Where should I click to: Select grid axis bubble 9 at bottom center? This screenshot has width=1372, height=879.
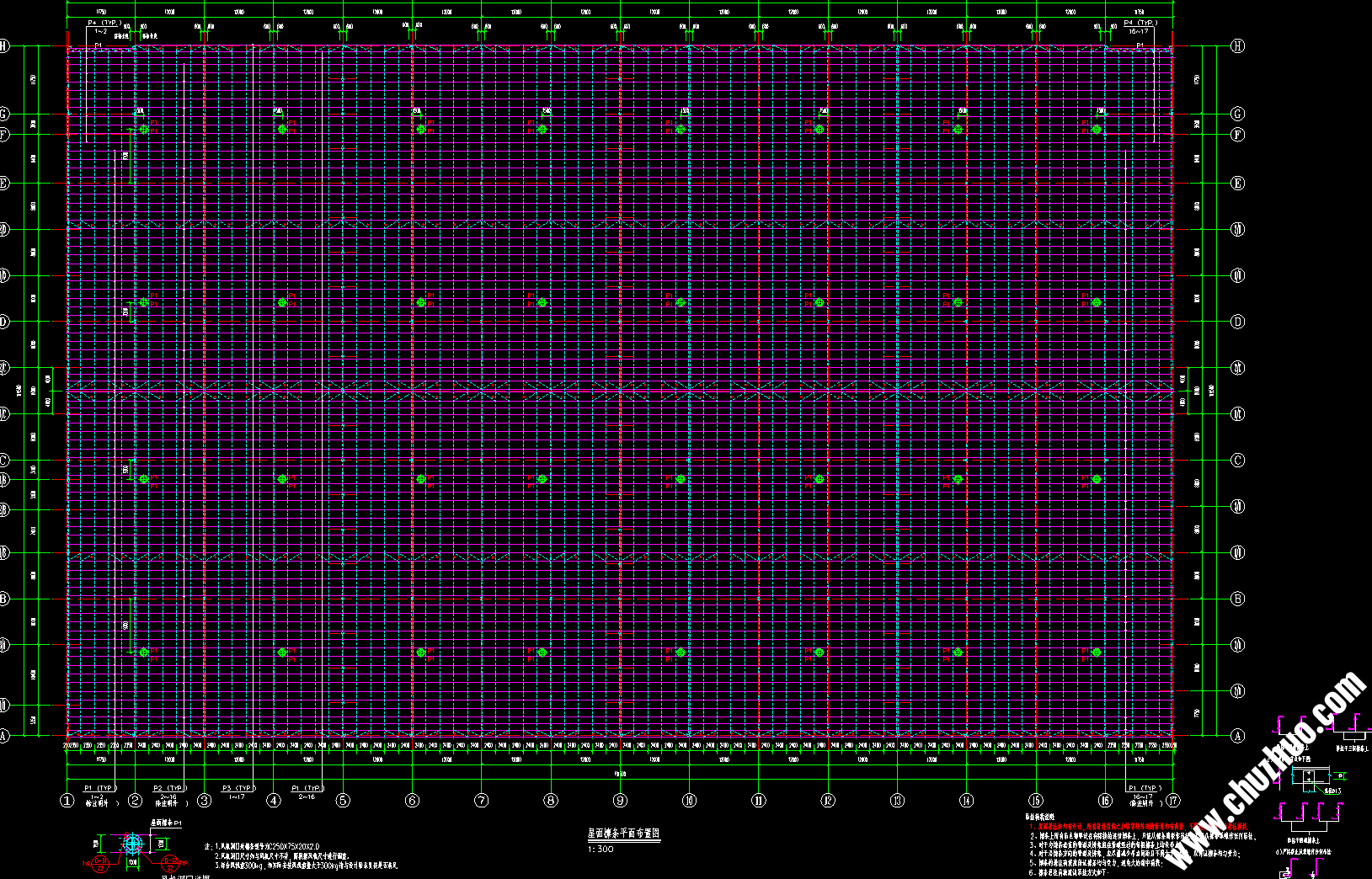(x=621, y=802)
